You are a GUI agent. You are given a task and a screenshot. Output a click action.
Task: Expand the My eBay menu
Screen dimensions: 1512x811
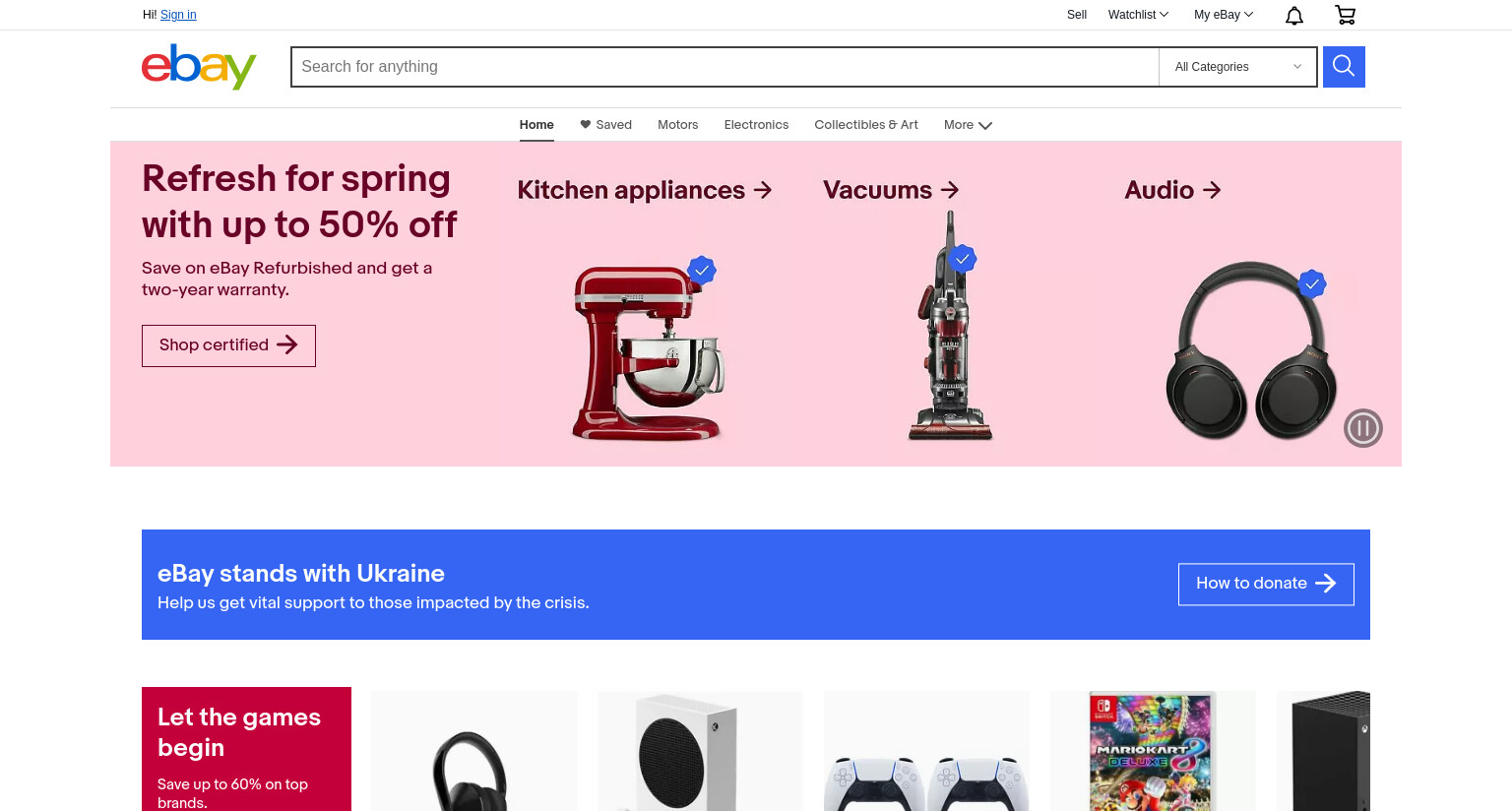pos(1224,15)
